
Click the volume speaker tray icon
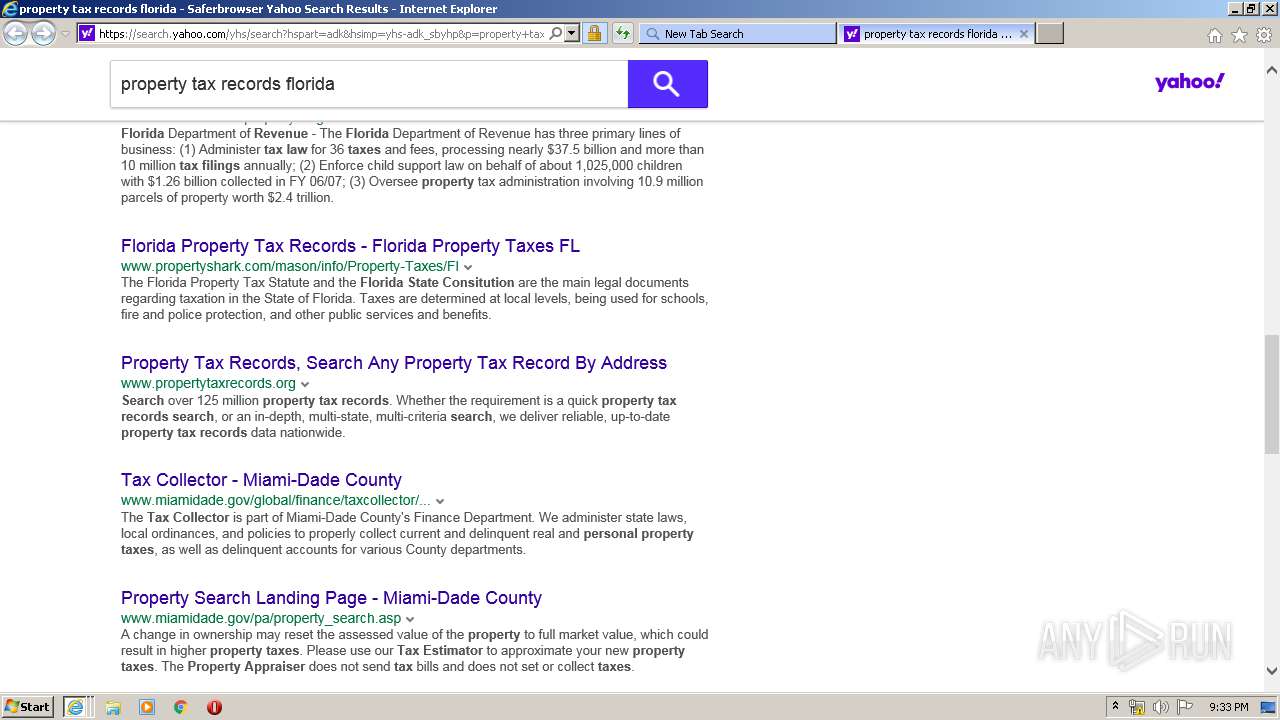tap(1160, 707)
